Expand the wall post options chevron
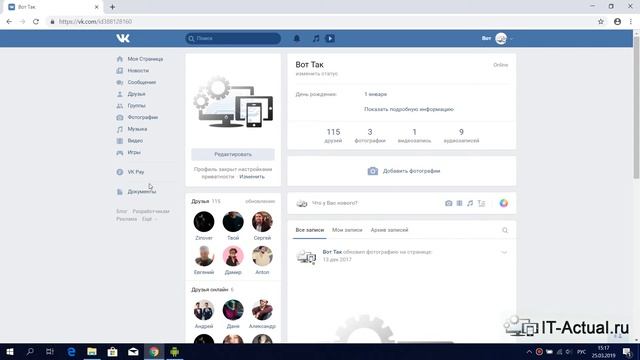640x360 pixels. pos(504,253)
